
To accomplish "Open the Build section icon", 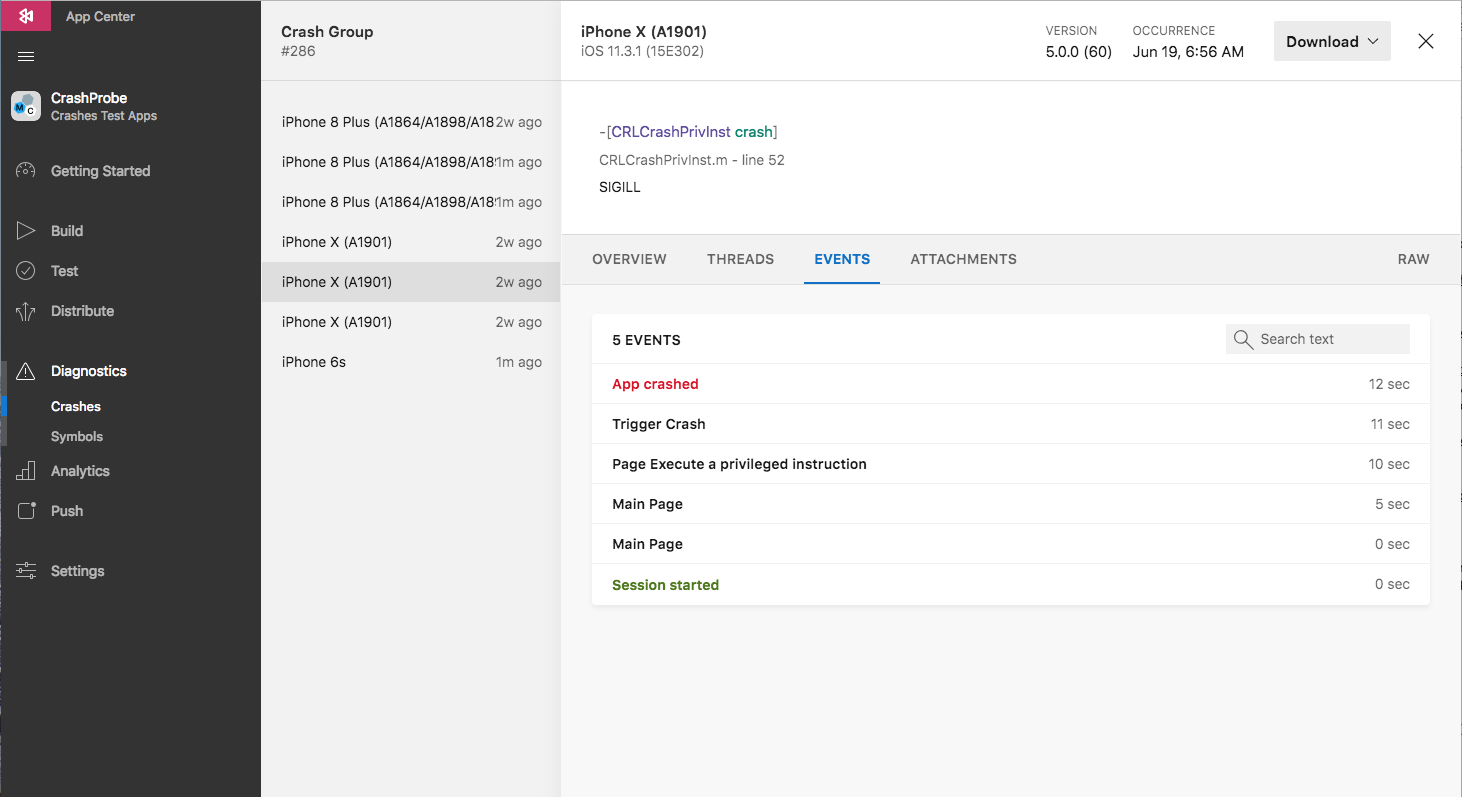I will click(x=26, y=230).
